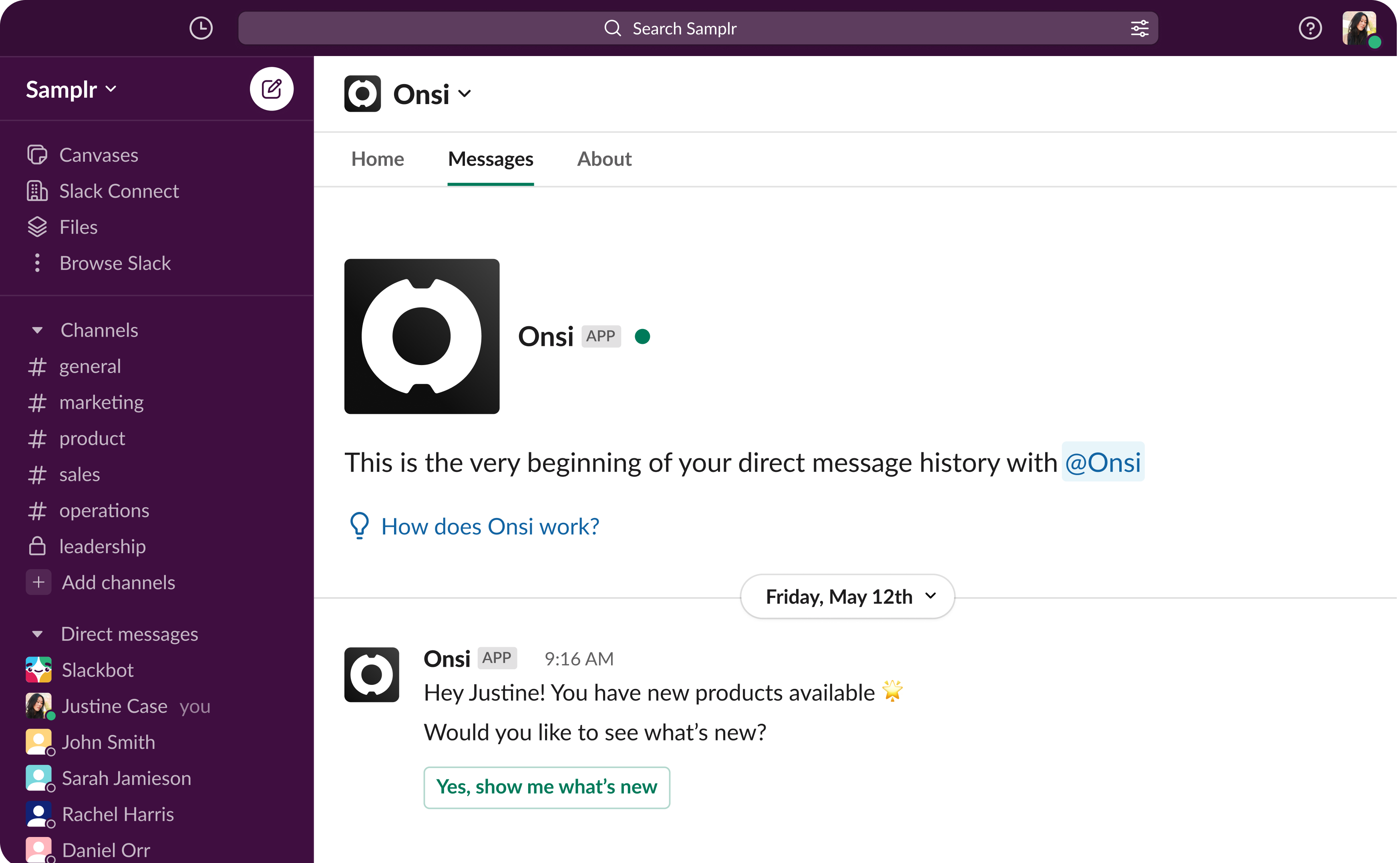Click Add channels in the sidebar
1400x863 pixels.
(x=118, y=582)
